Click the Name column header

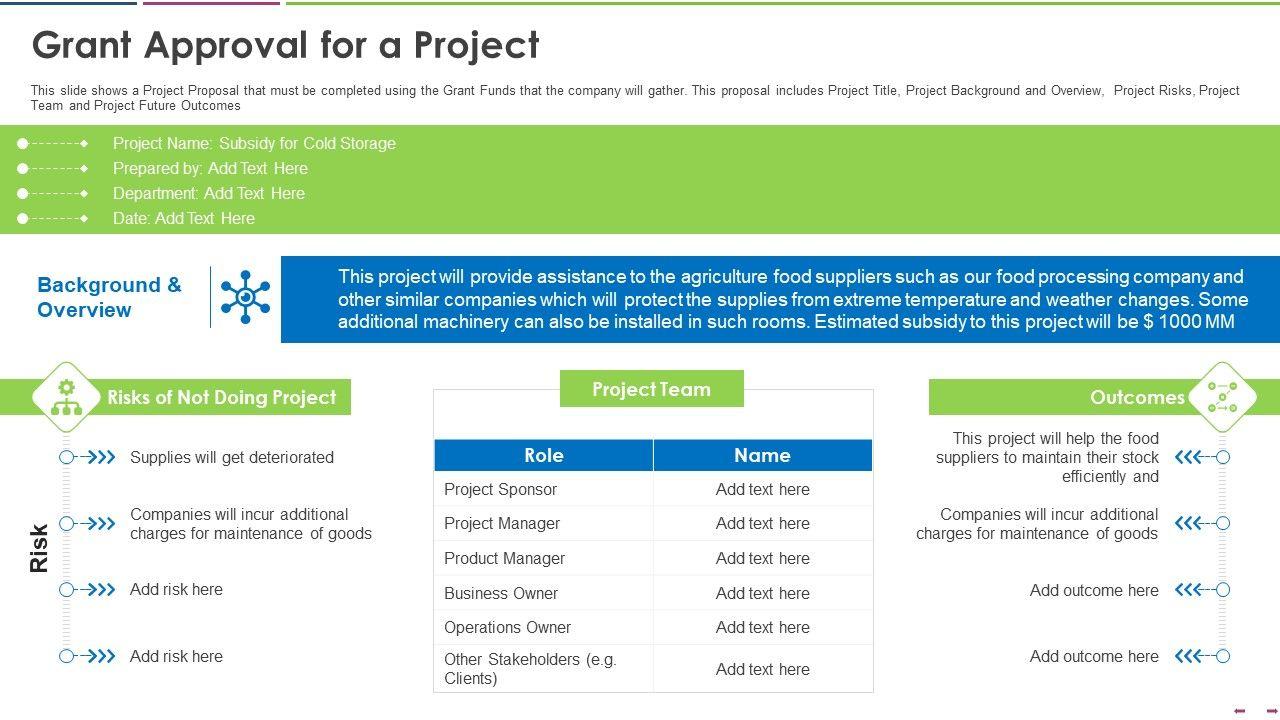coord(762,455)
